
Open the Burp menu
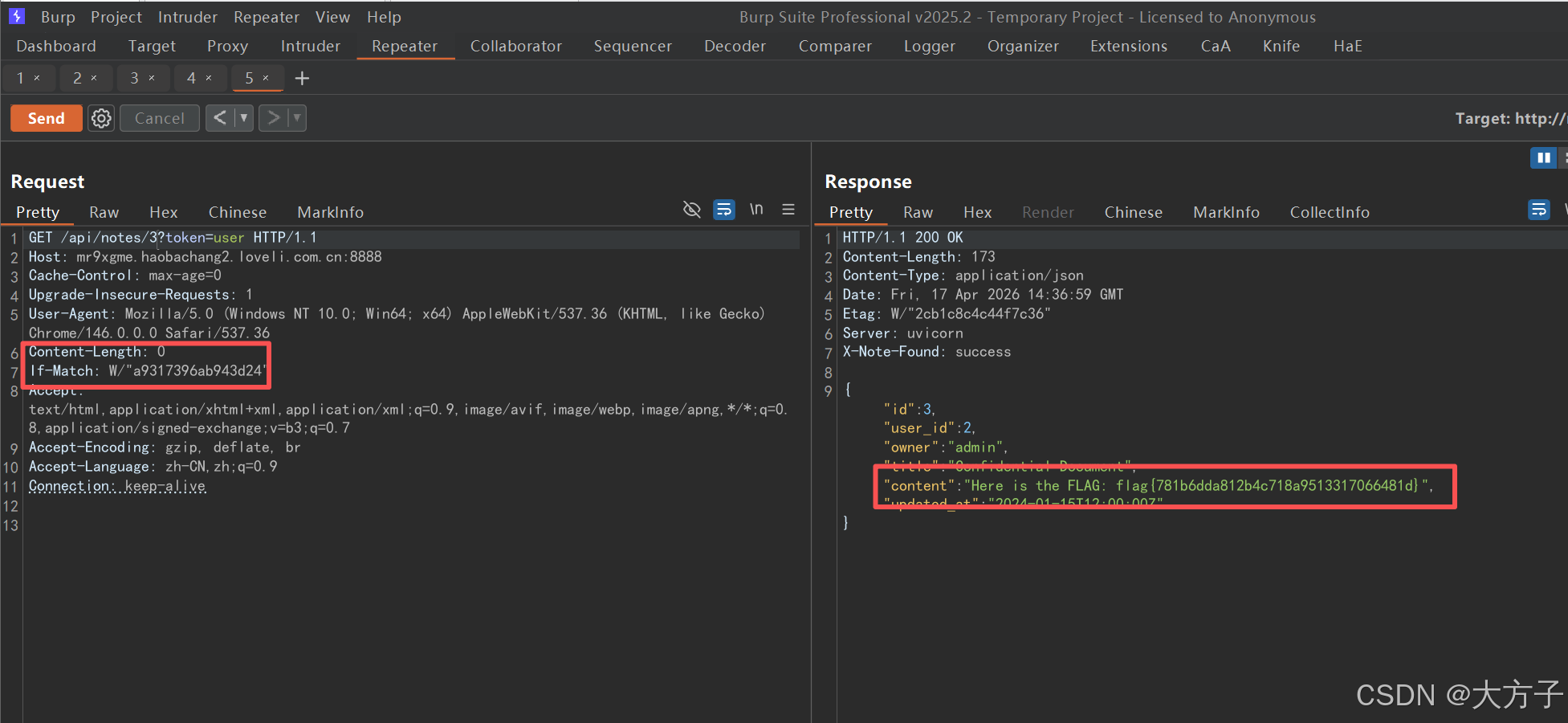point(58,17)
